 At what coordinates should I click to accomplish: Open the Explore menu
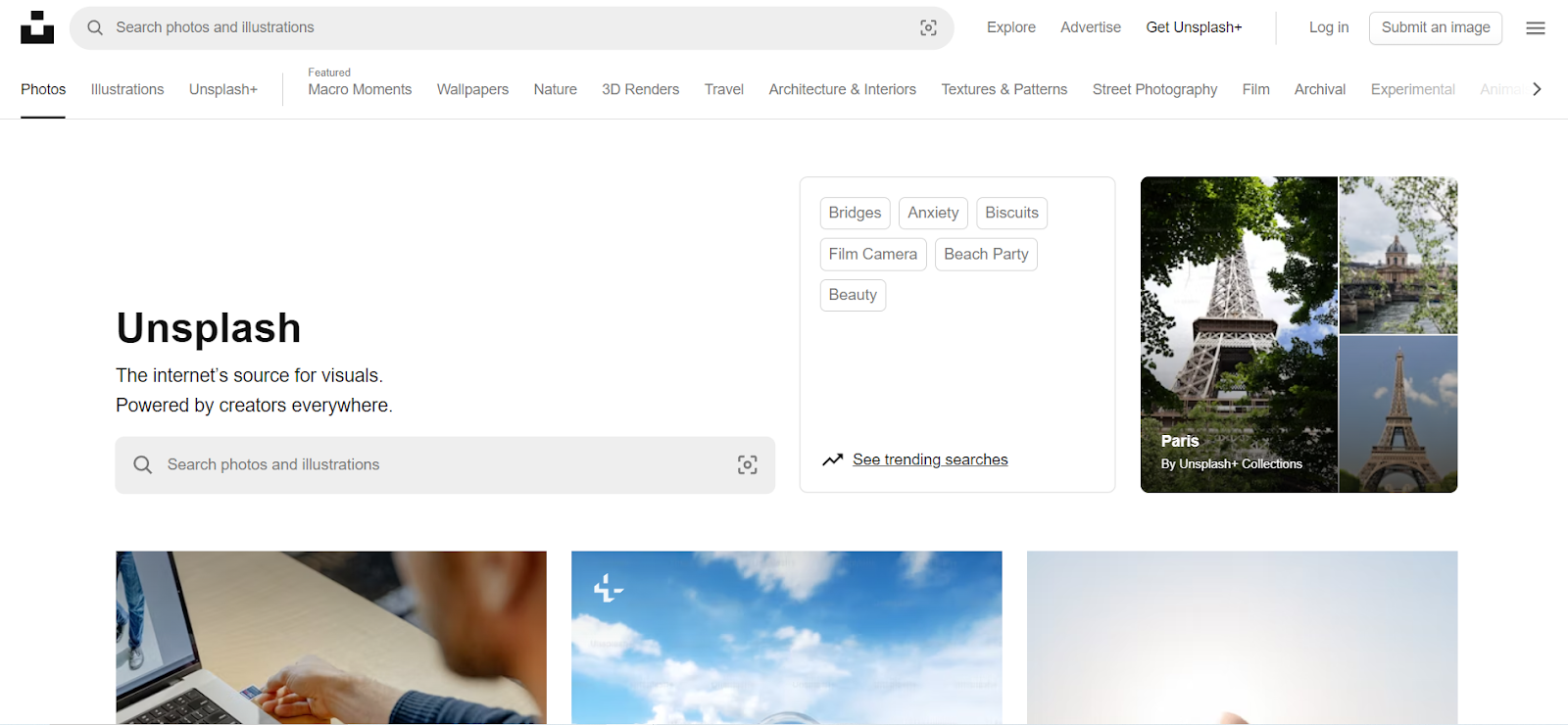click(1011, 27)
